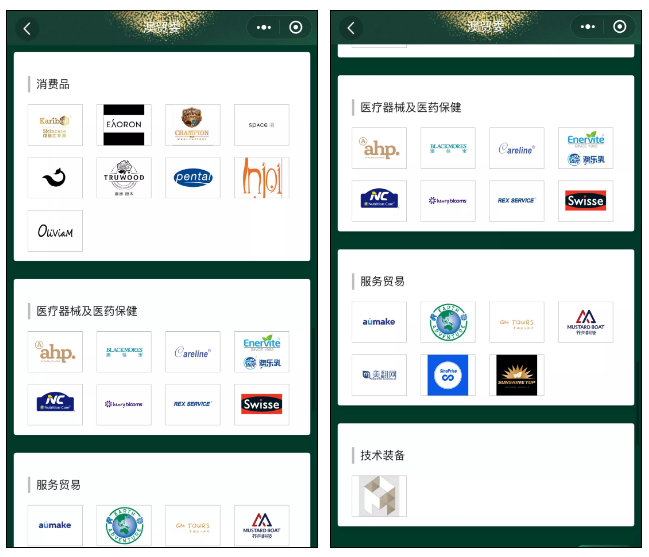Image resolution: width=649 pixels, height=557 pixels.
Task: Open the Truwood brand logo
Action: (x=124, y=178)
